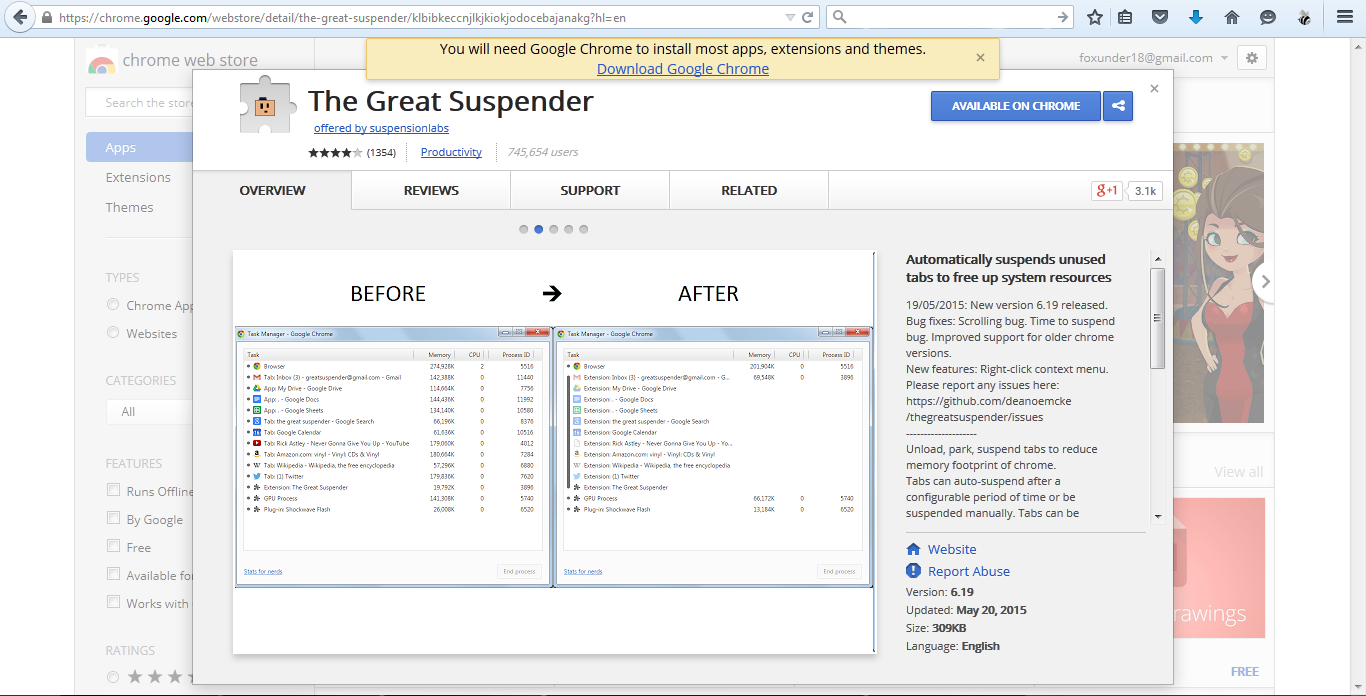Click the Website home icon

click(913, 550)
